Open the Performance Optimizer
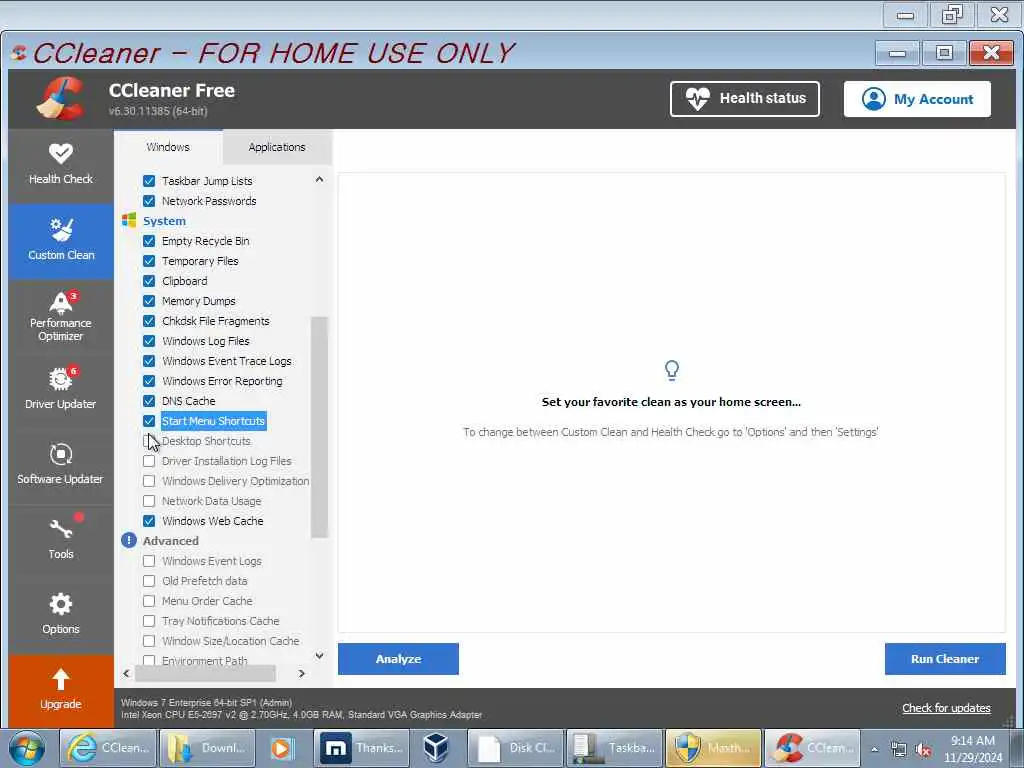 [x=61, y=317]
